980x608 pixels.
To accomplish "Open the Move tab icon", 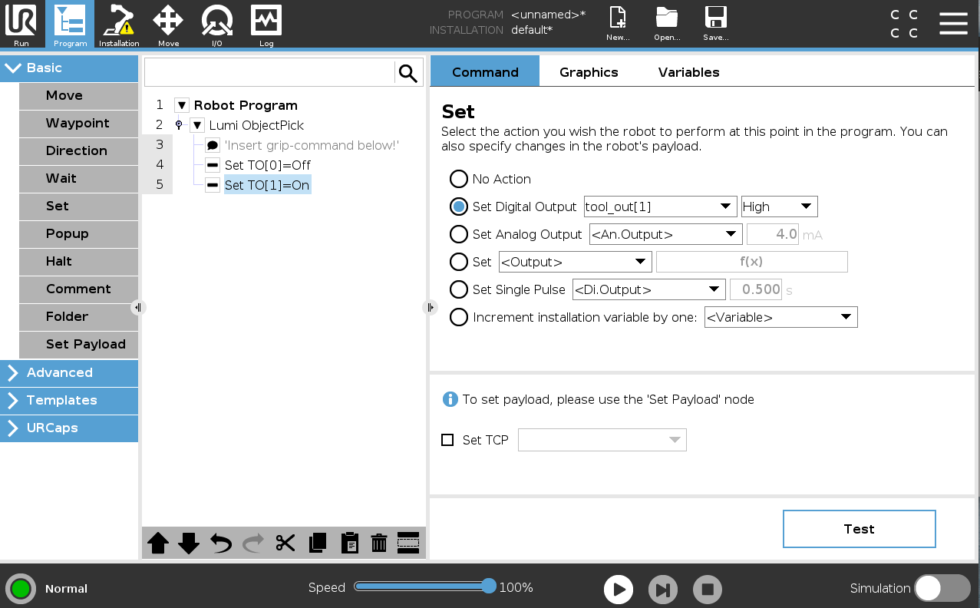I will [168, 24].
